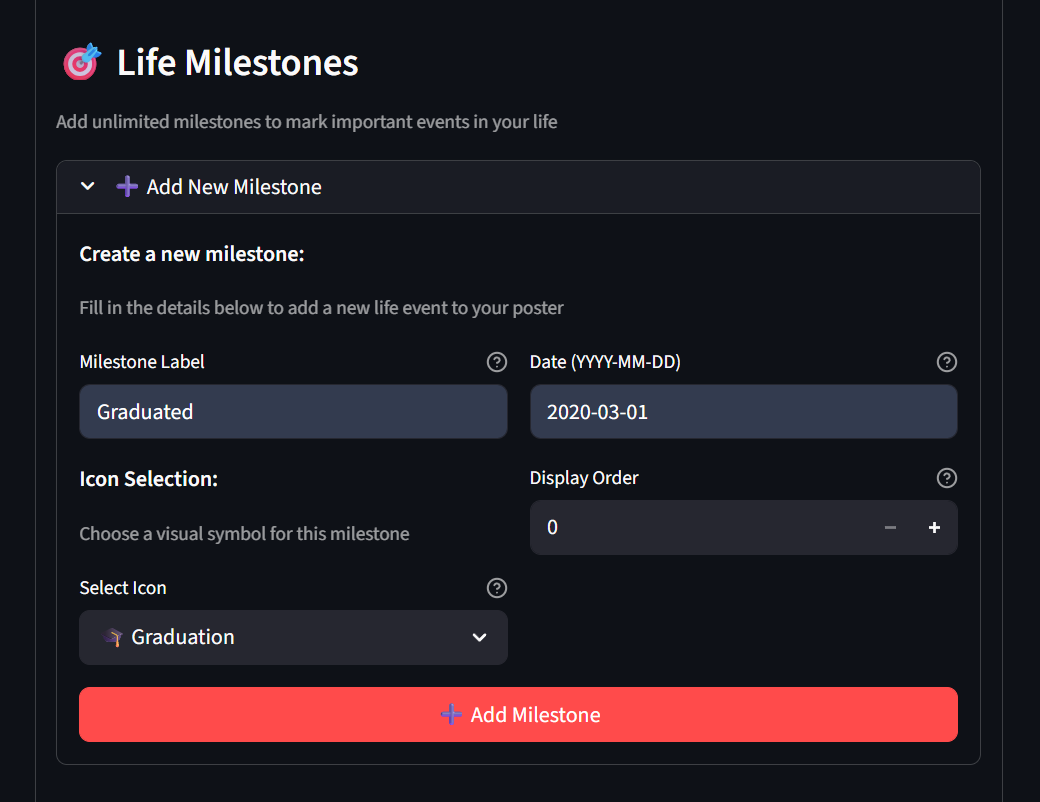The image size is (1040, 802).
Task: Click the help icon next to Display Order
Action: [x=947, y=478]
